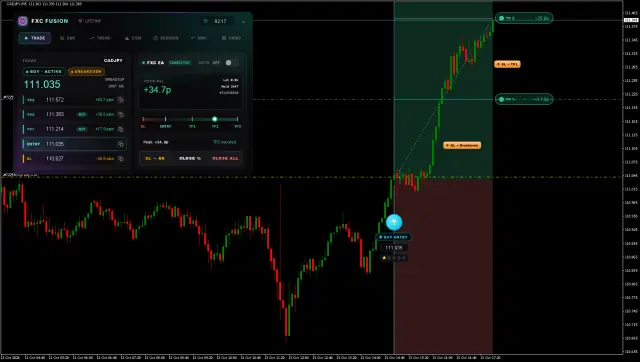The image size is (640, 362).
Task: Click the BUY ENTRY chart label
Action: (x=394, y=237)
